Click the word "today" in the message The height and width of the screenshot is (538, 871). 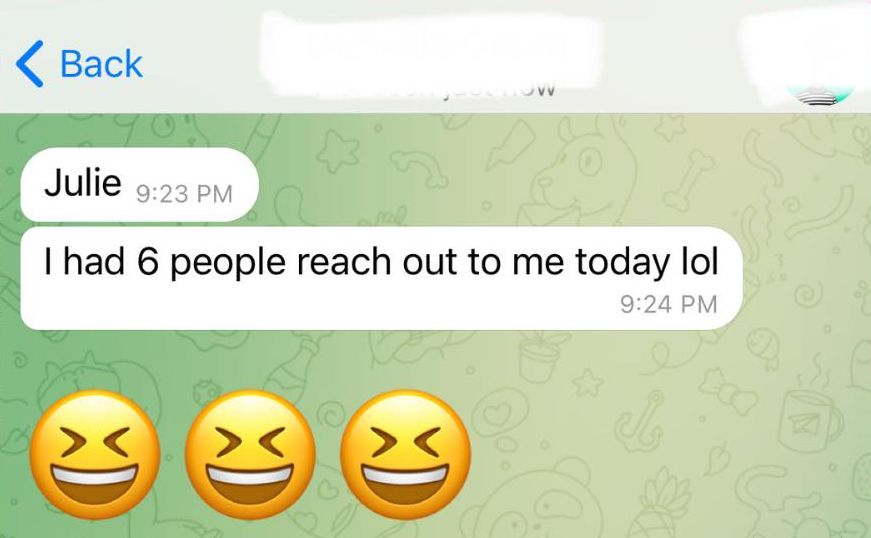pyautogui.click(x=622, y=263)
